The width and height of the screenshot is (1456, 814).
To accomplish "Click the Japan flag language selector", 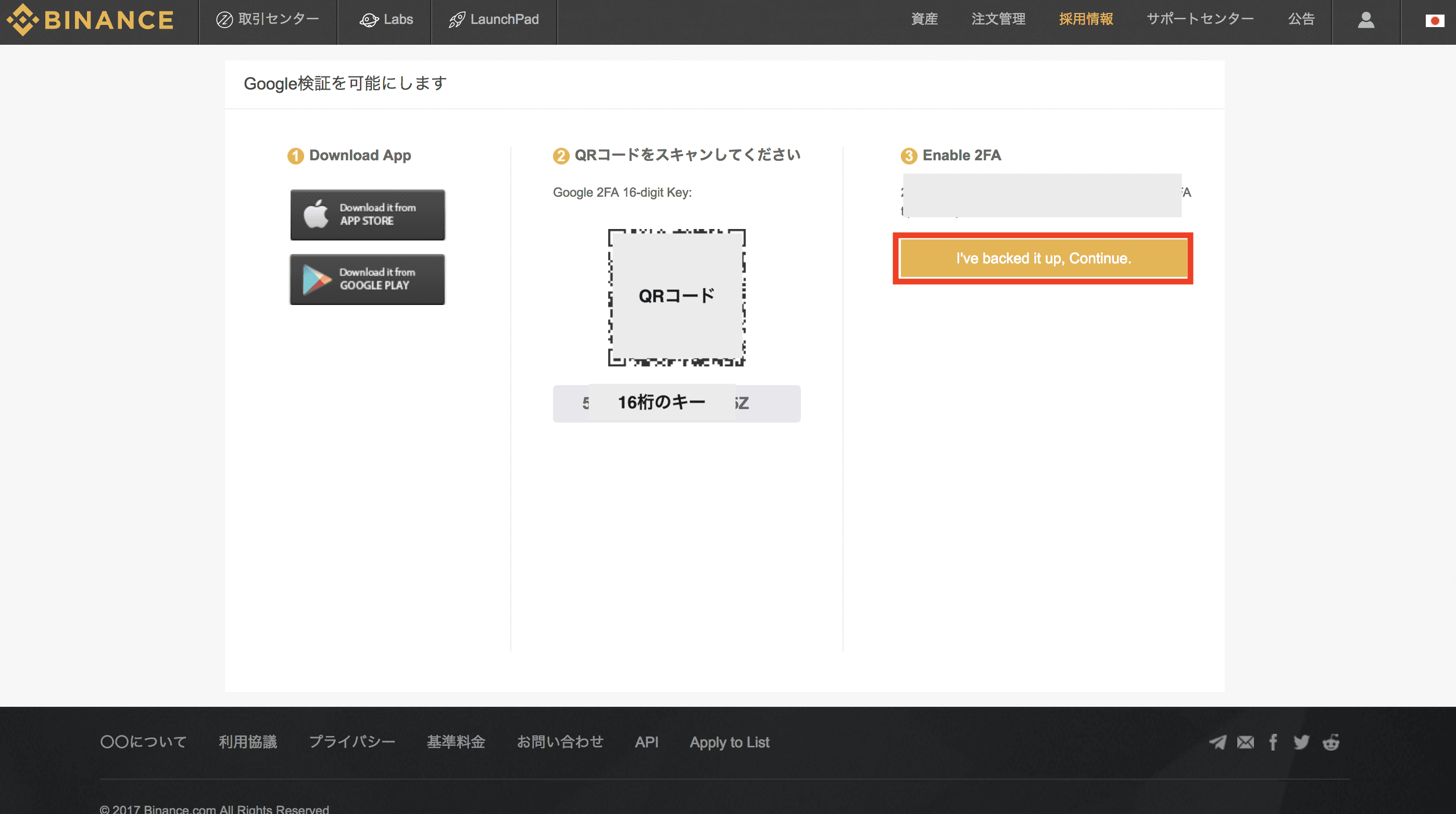I will [x=1434, y=21].
